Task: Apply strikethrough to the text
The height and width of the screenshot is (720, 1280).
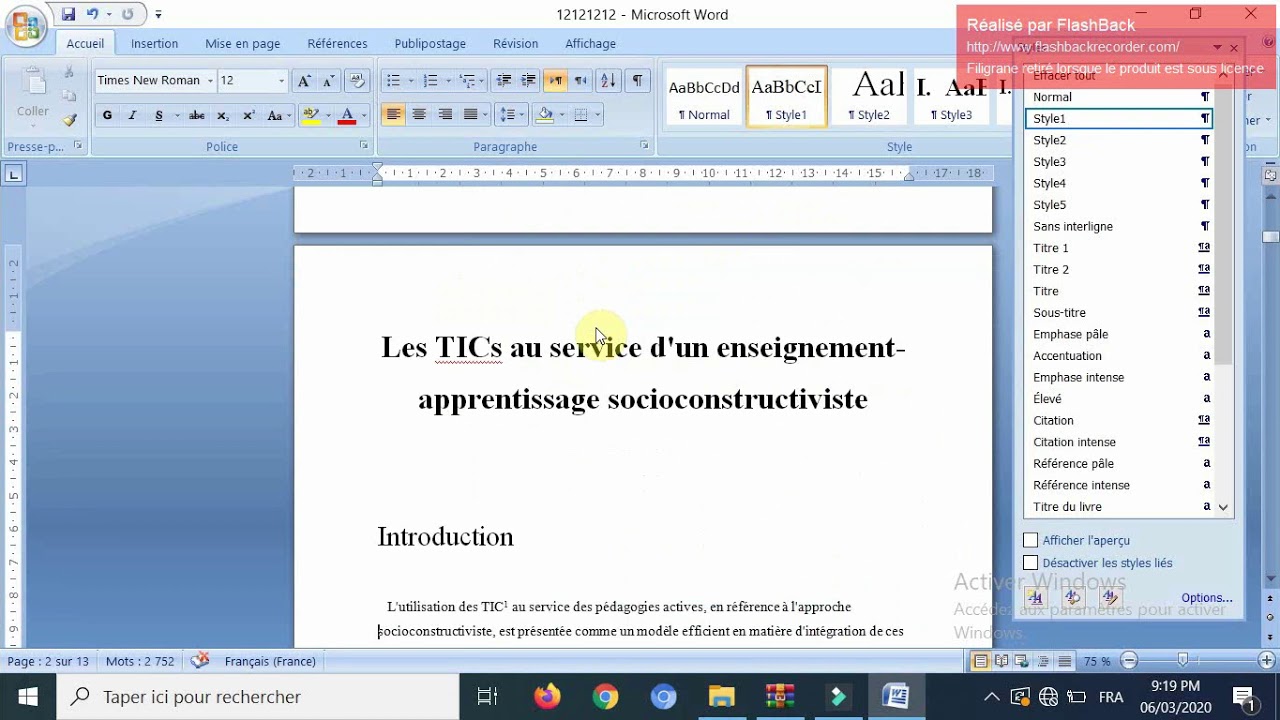Action: 197,115
